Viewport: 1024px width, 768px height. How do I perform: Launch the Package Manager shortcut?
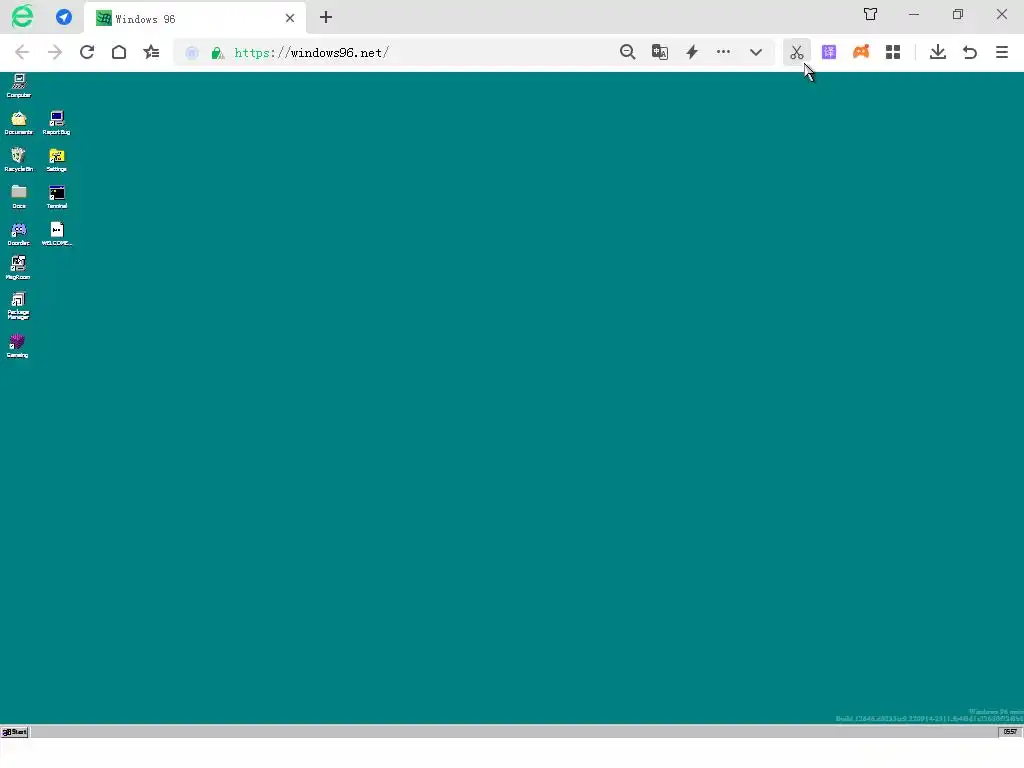point(18,306)
